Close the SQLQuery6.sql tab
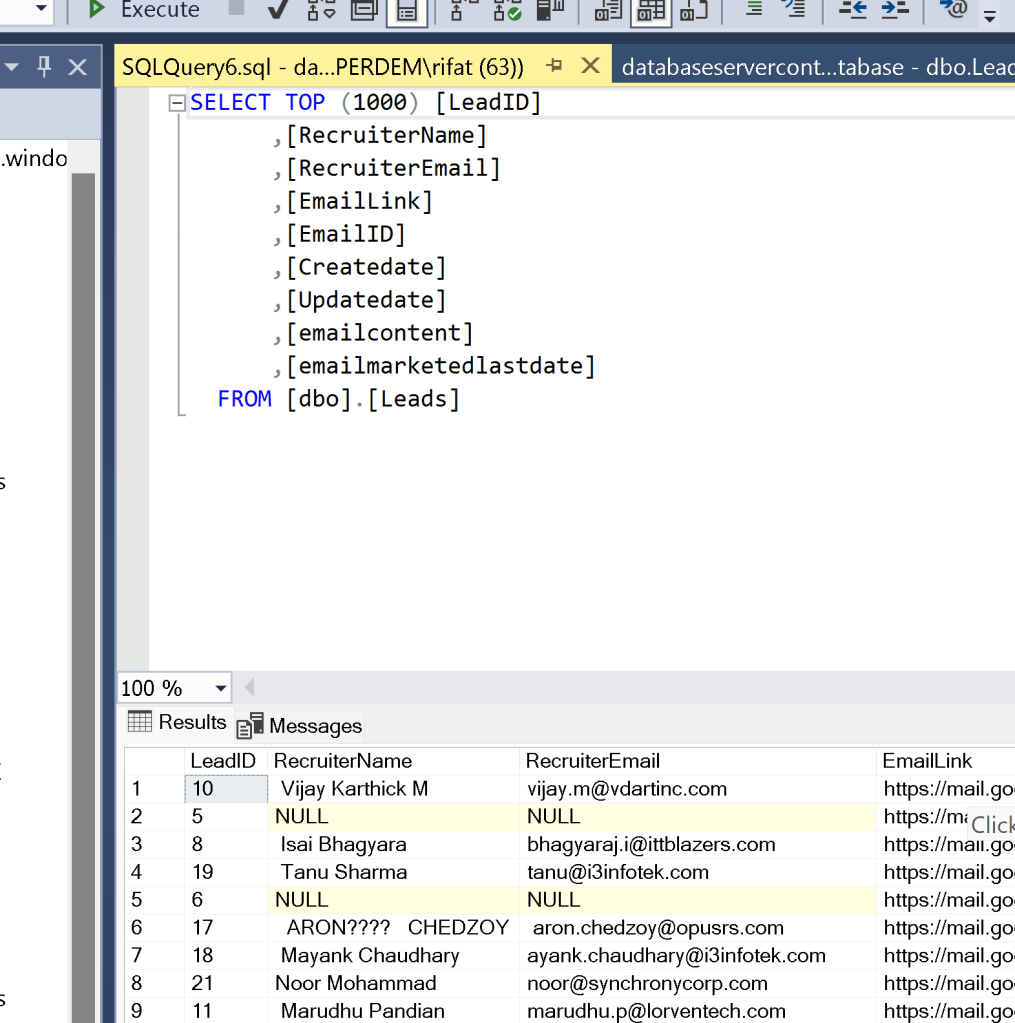The width and height of the screenshot is (1015, 1023). [x=590, y=65]
